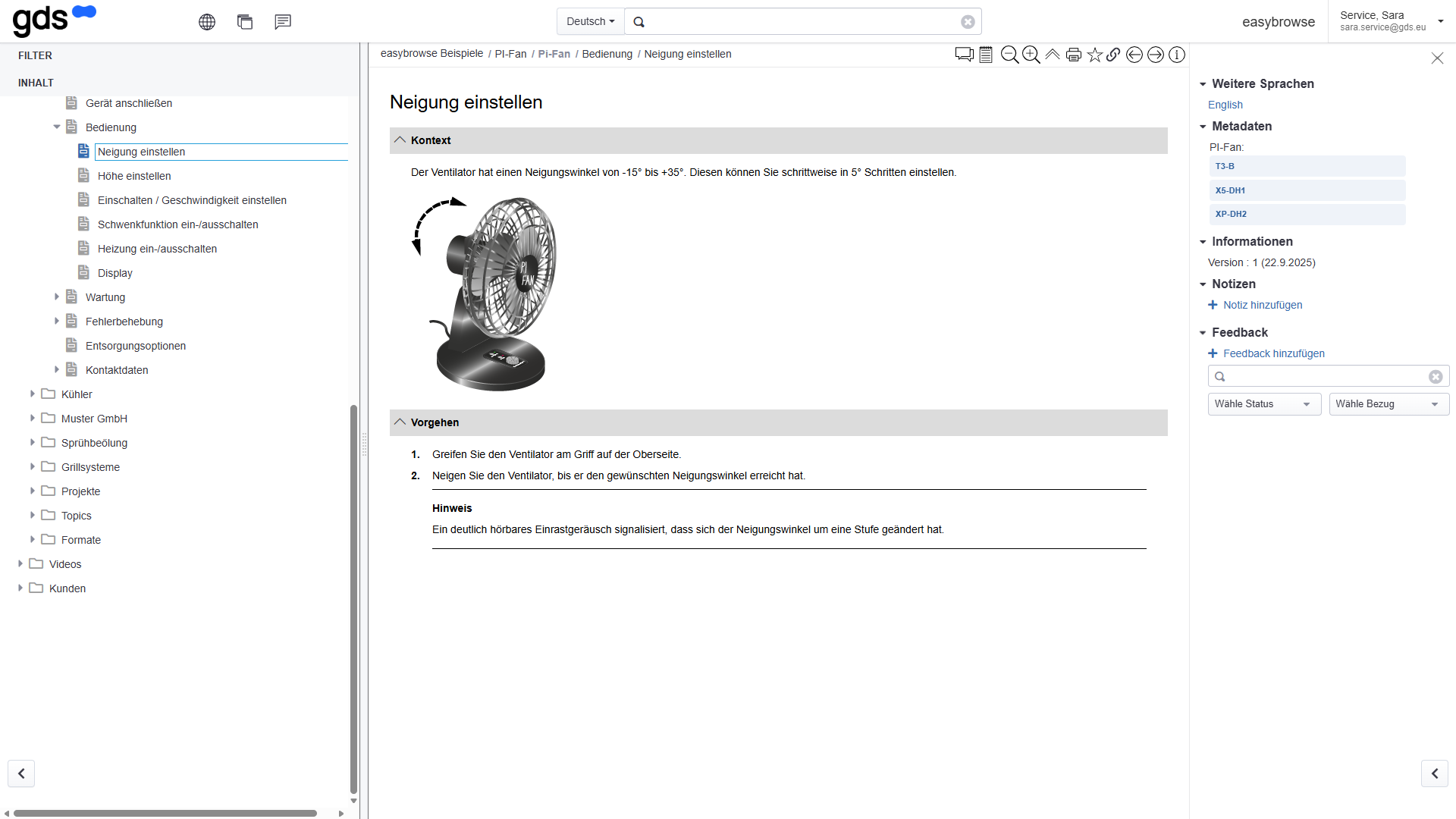Expand the Kontaktdaten tree node
The width and height of the screenshot is (1456, 819).
pos(56,369)
